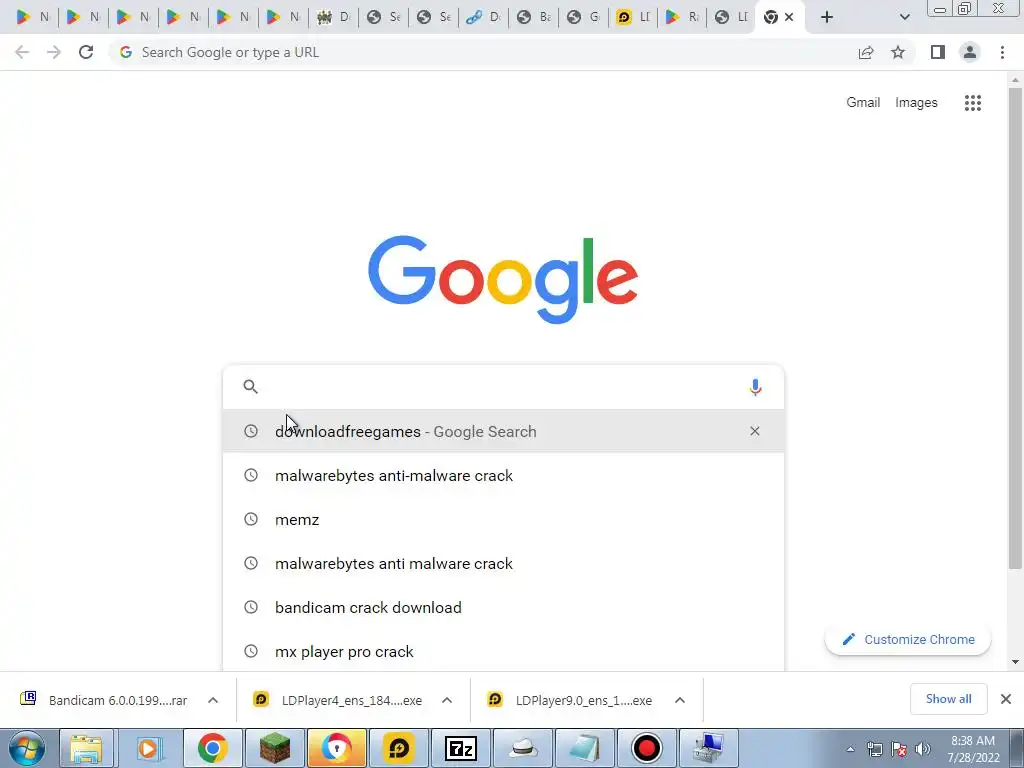1024x768 pixels.
Task: Show hidden system tray icons
Action: (850, 749)
